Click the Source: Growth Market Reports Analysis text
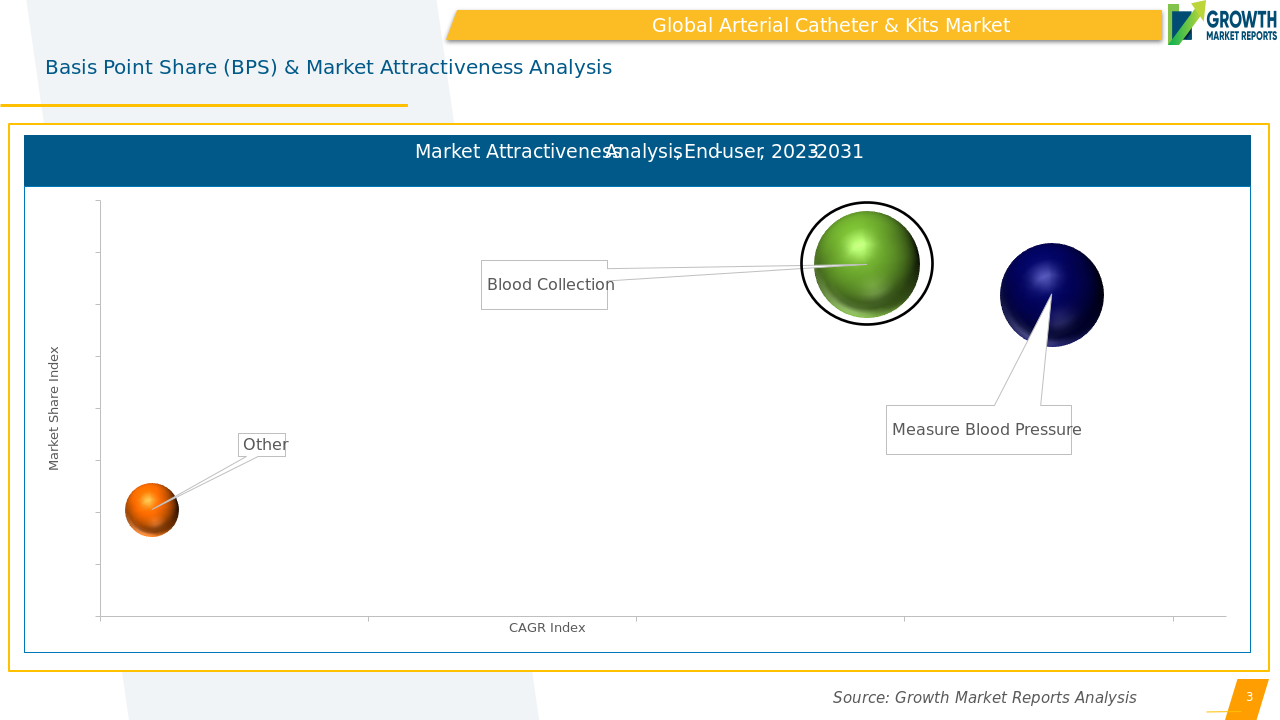Screen dimensions: 1280x720 click(984, 698)
